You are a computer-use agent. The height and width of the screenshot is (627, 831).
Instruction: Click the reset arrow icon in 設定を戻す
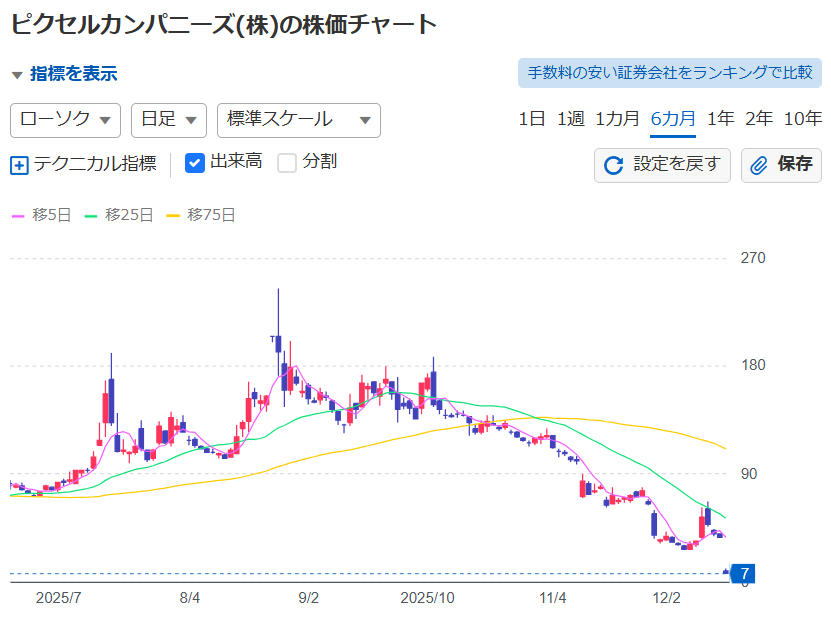[614, 165]
